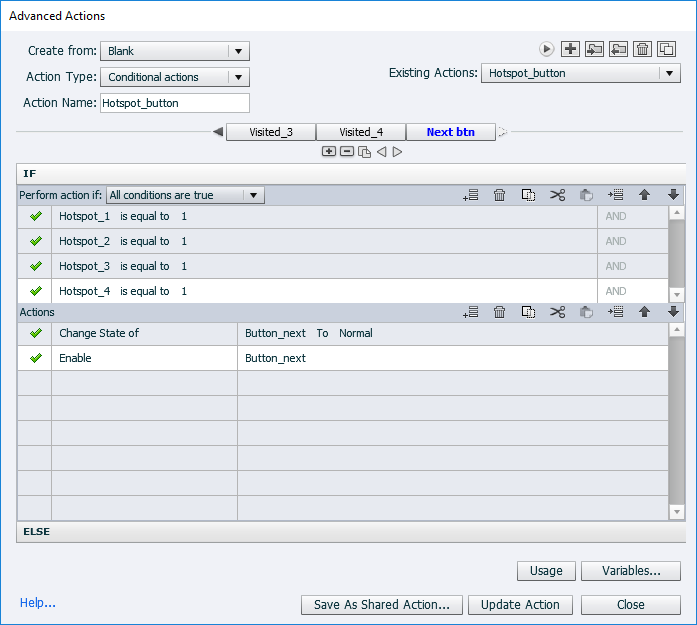
Task: Insert a condition row in the IF toolbar
Action: [616, 195]
